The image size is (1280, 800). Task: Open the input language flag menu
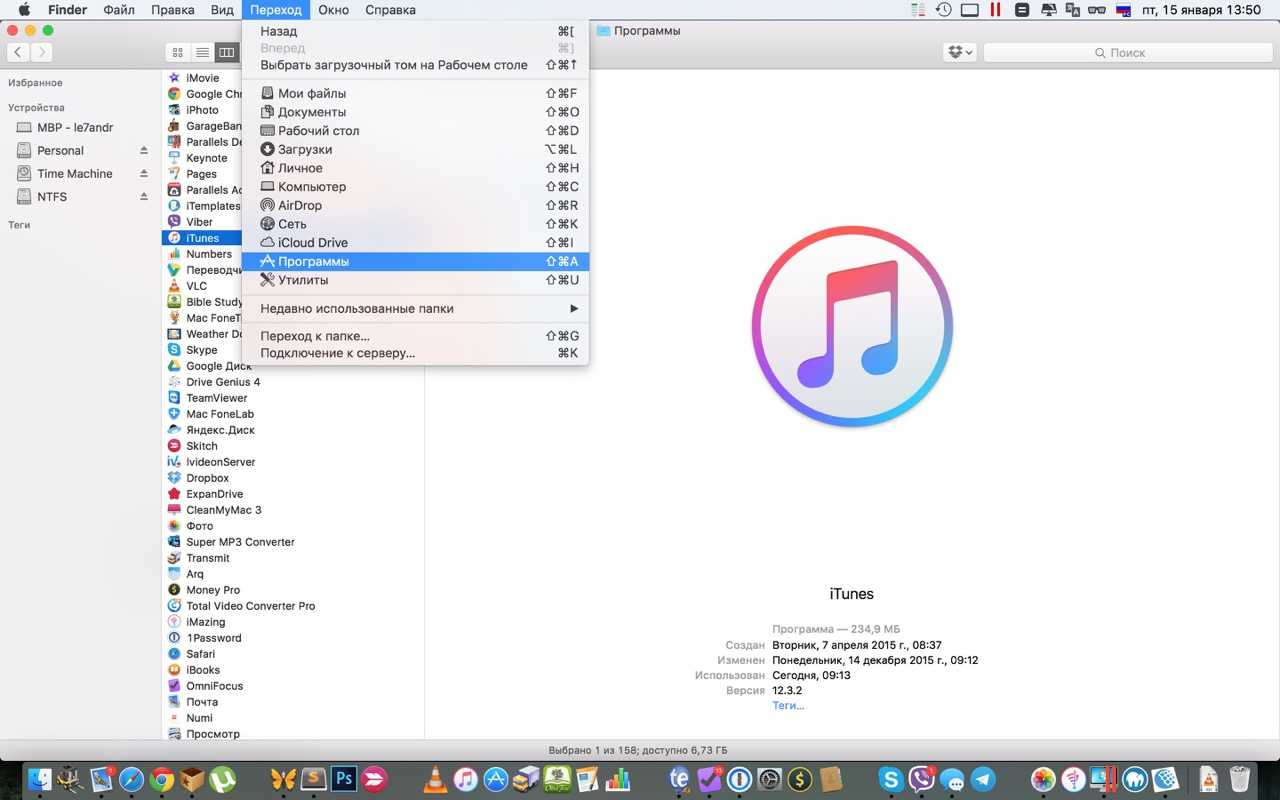click(1123, 10)
